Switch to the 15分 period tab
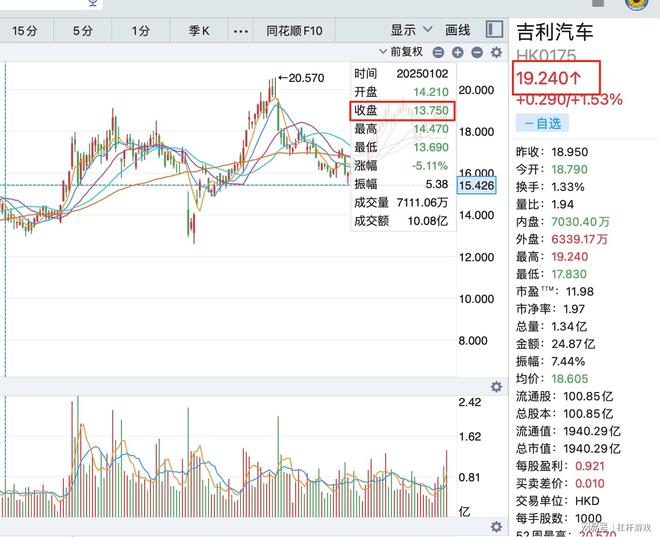660x537 pixels. click(x=24, y=31)
